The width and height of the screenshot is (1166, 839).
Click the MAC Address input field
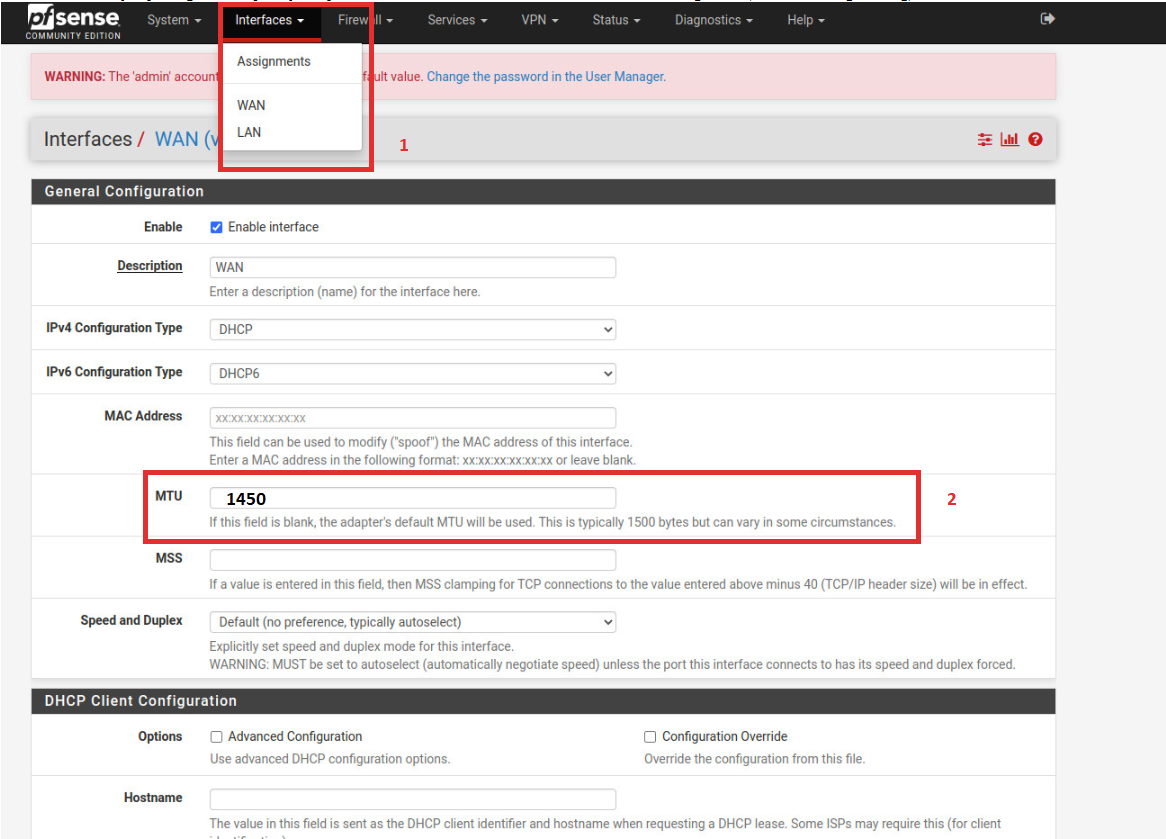[x=412, y=418]
